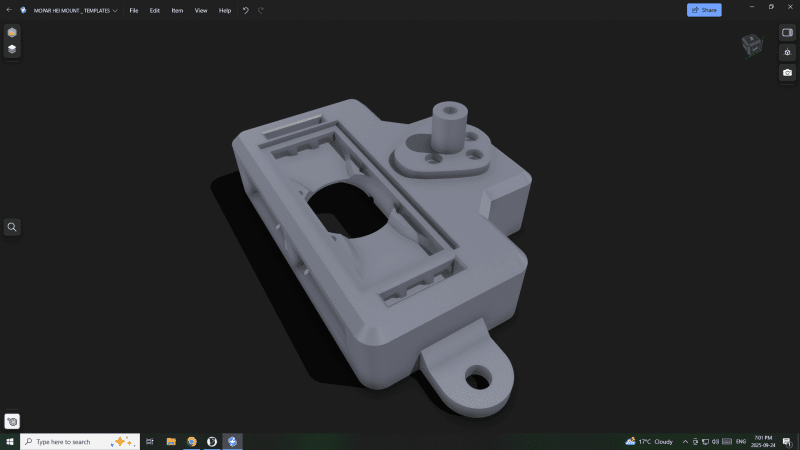Viewport: 800px width, 450px height.
Task: Open the Edit menu
Action: click(154, 10)
